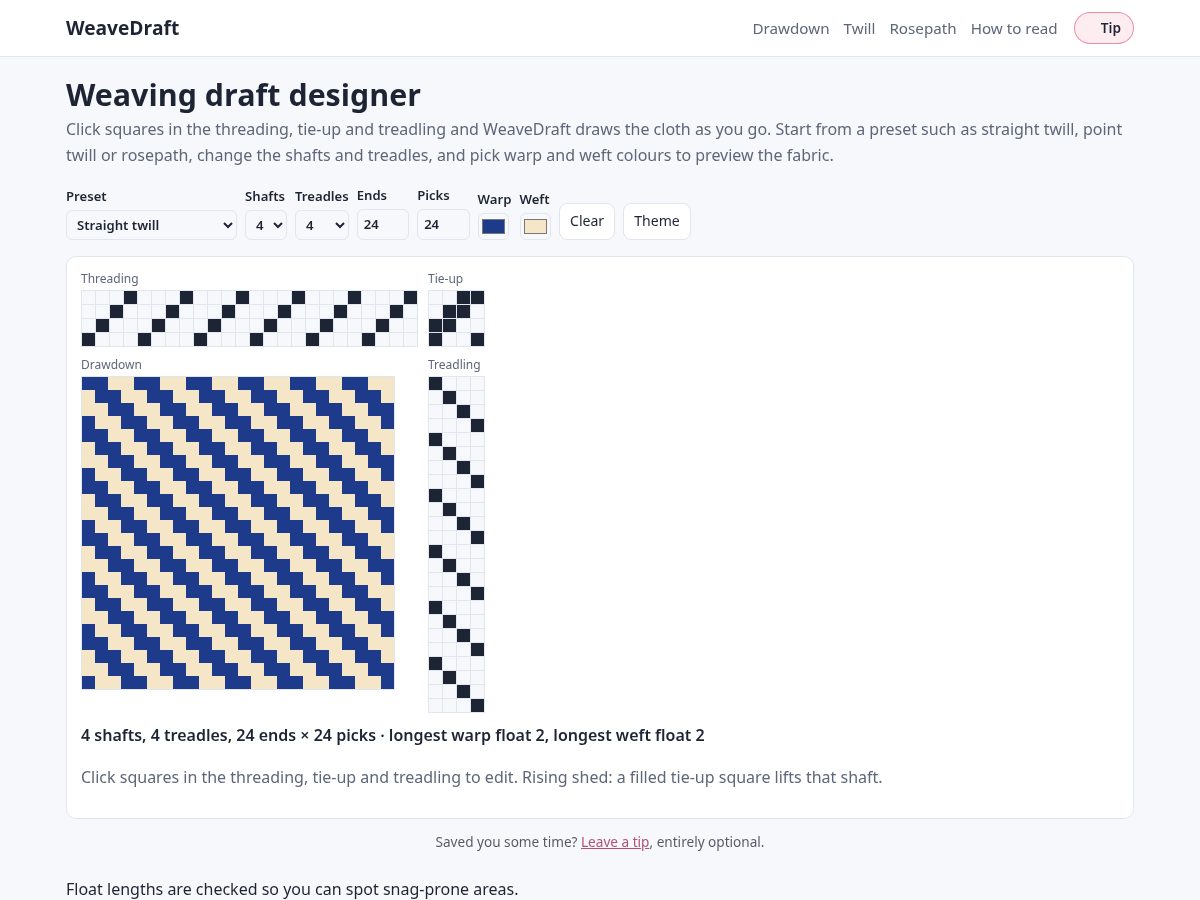Toggle the filled top-right tie-up square
The image size is (1200, 900).
click(478, 297)
